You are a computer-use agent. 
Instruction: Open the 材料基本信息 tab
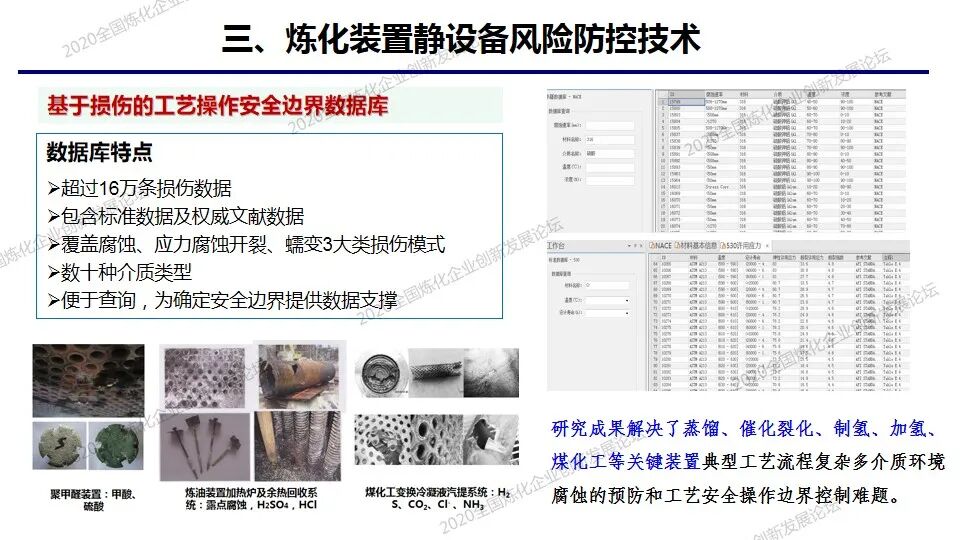(x=696, y=246)
